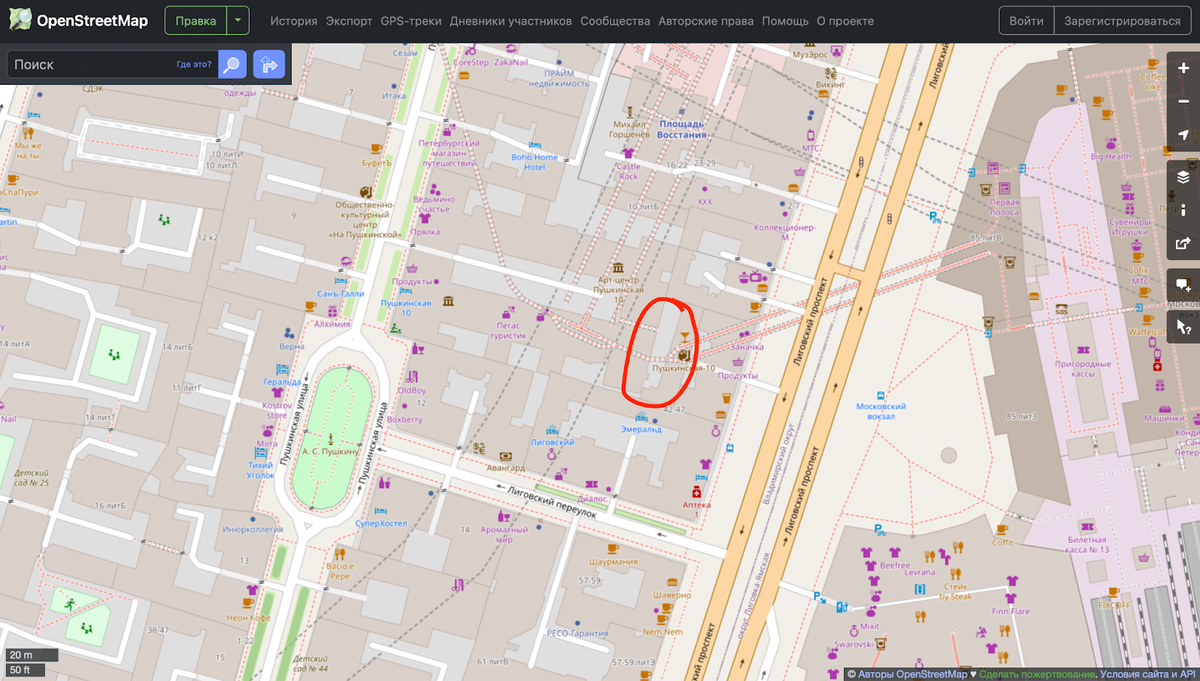
Task: Click the А. С. Пушкину monument icon
Action: 330,438
